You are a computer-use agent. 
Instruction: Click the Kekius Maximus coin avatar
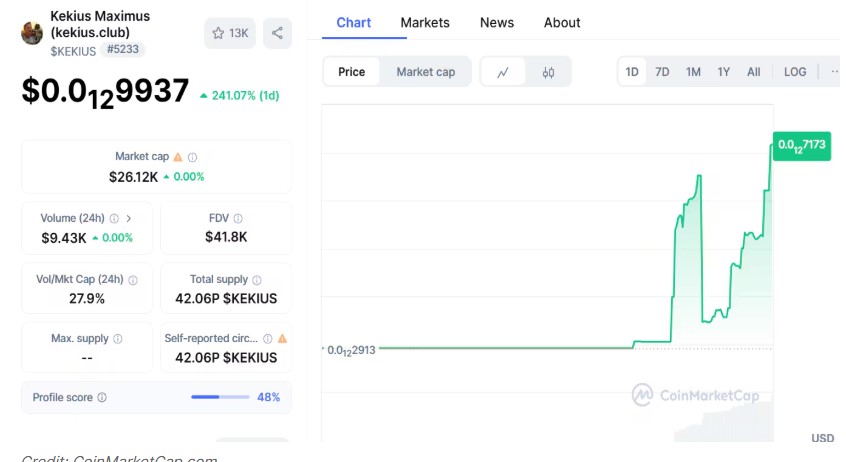(x=32, y=33)
